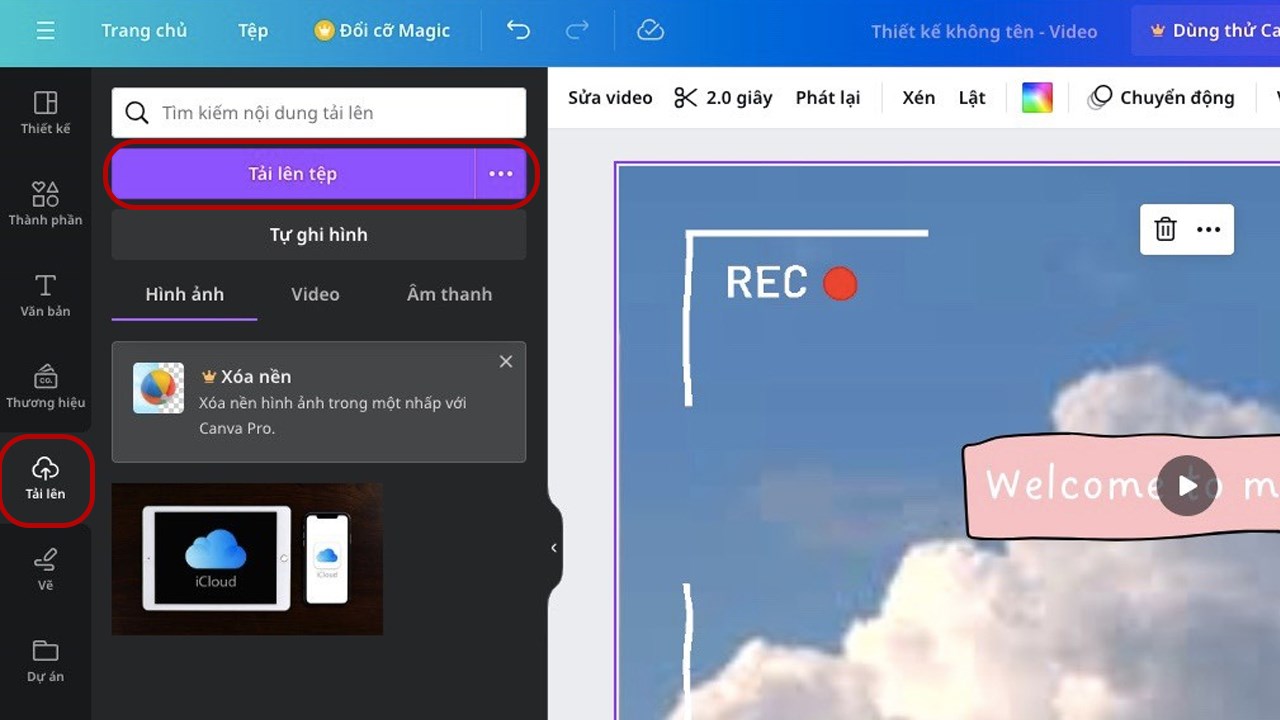The image size is (1280, 720).
Task: Click the purple Tải lên tệp button
Action: coord(293,174)
